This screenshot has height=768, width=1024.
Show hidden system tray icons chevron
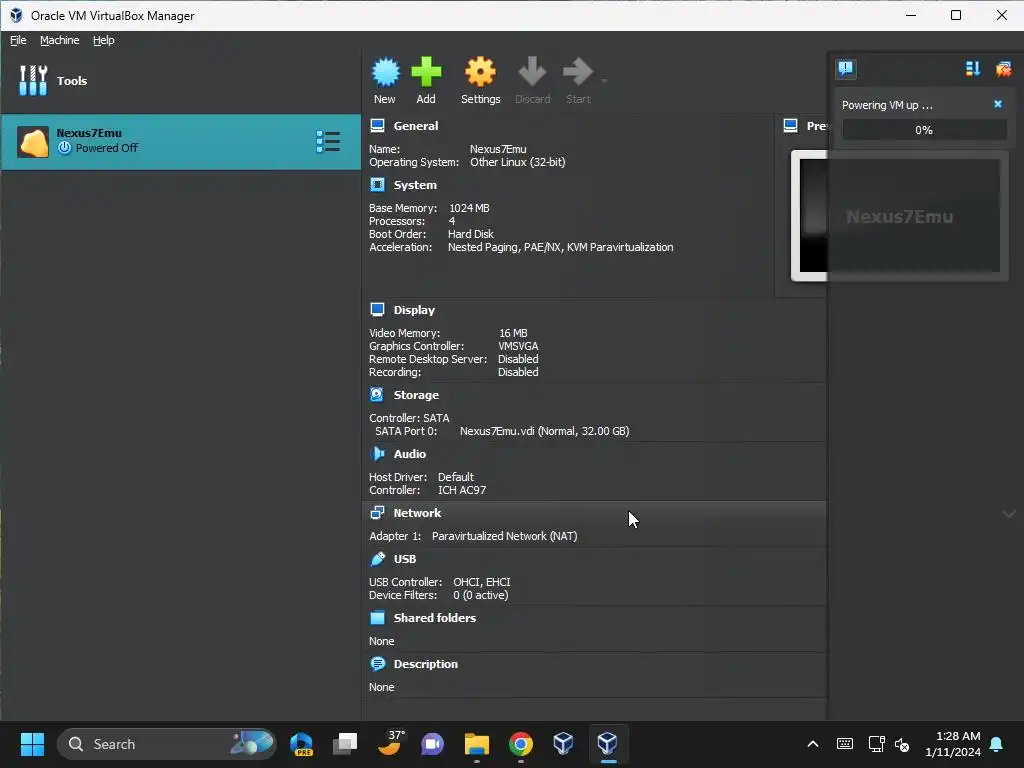[812, 744]
